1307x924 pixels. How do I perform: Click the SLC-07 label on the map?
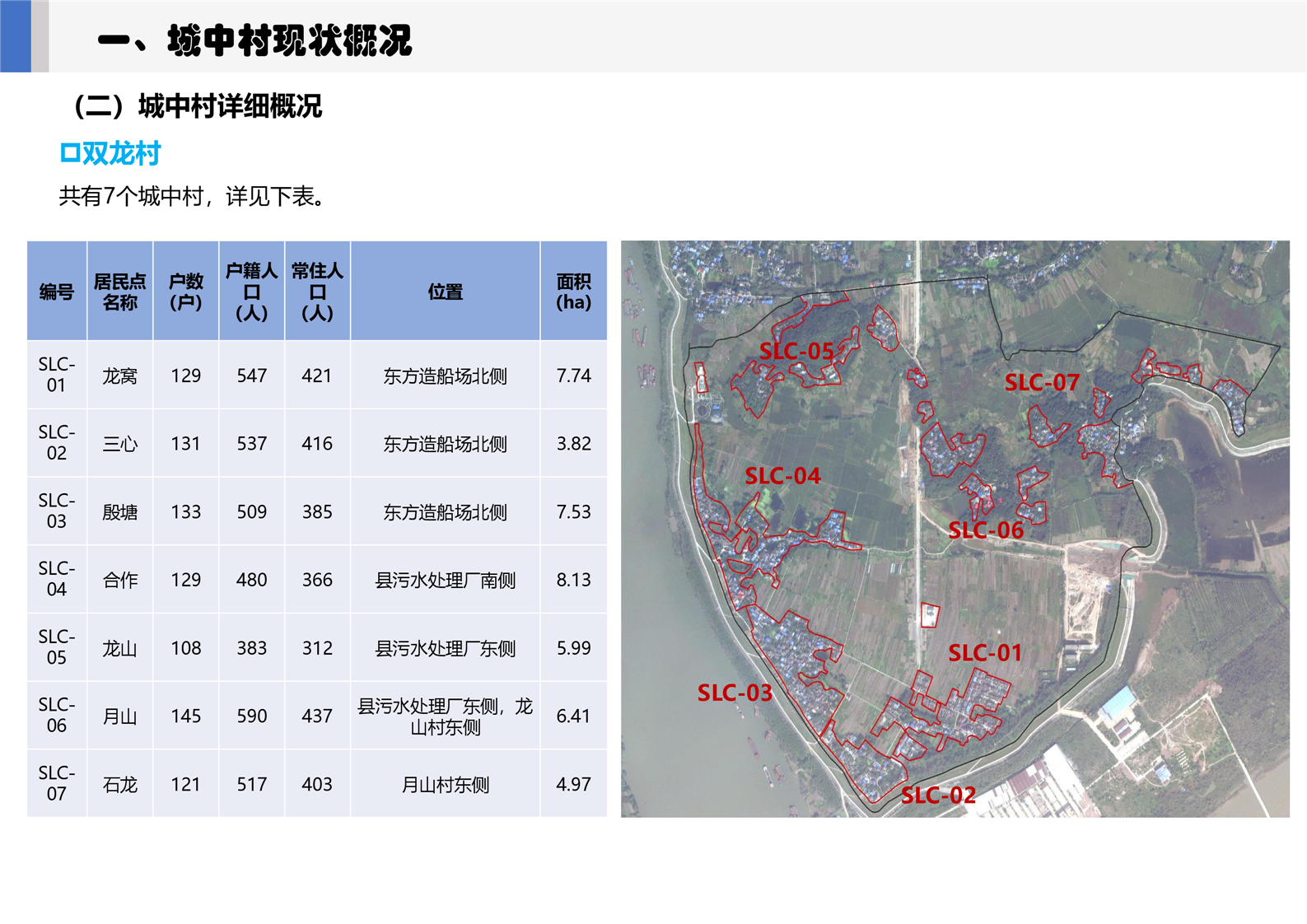[x=1042, y=383]
